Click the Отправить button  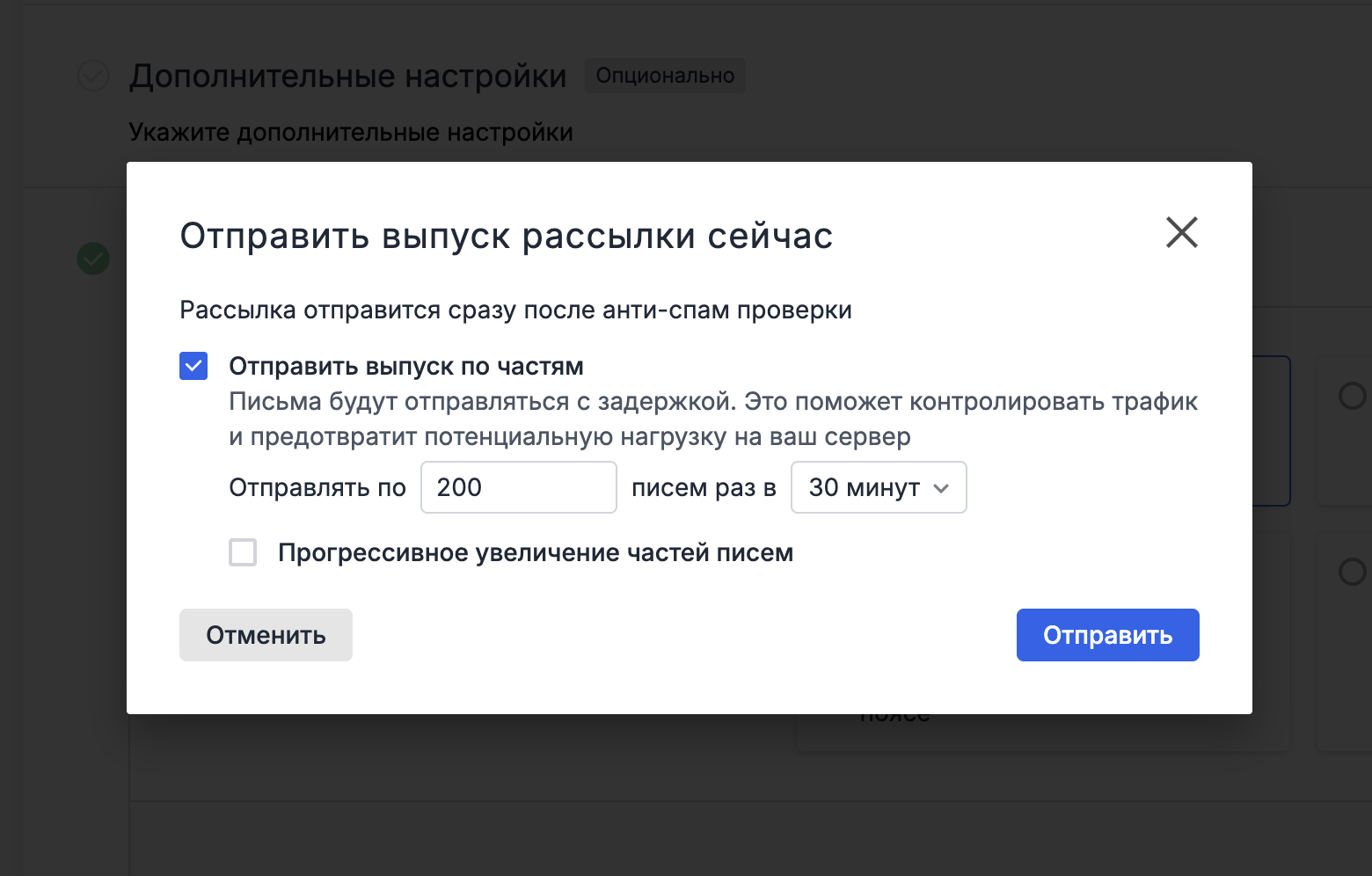1107,635
